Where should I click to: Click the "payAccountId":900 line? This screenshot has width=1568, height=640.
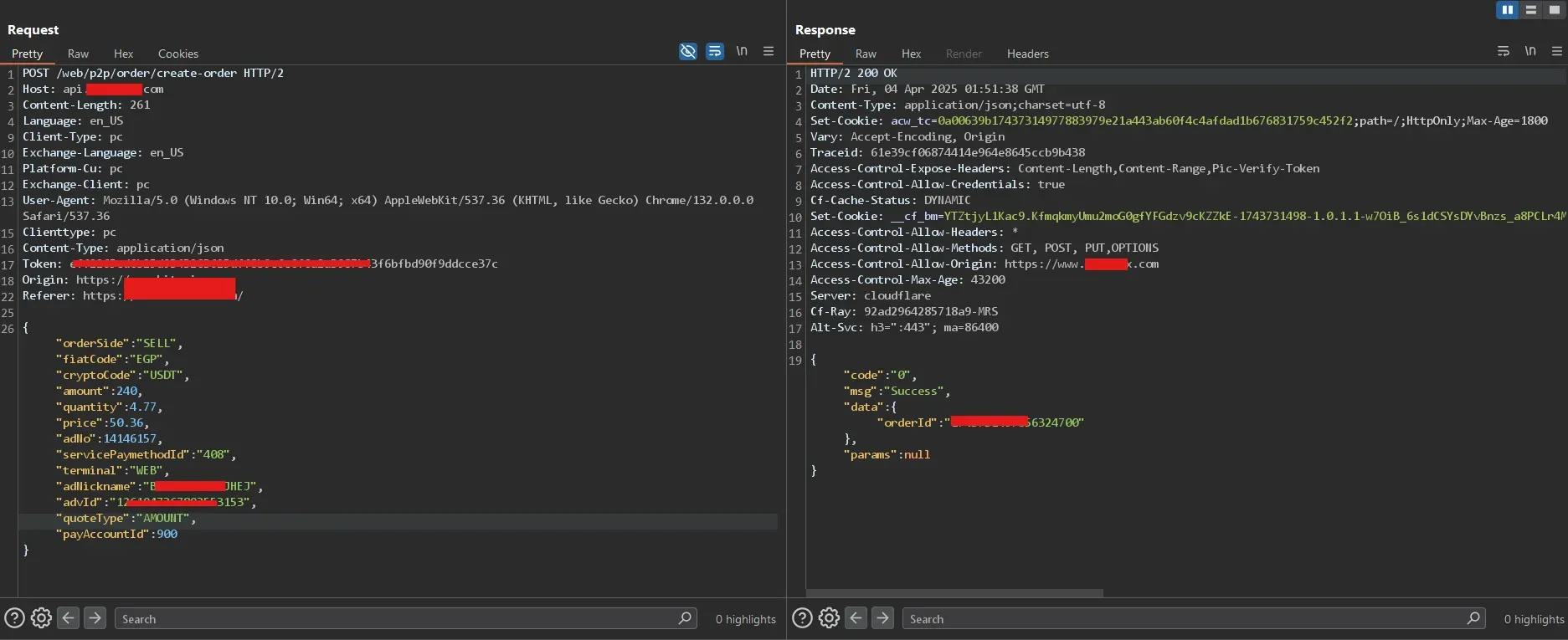pos(116,534)
